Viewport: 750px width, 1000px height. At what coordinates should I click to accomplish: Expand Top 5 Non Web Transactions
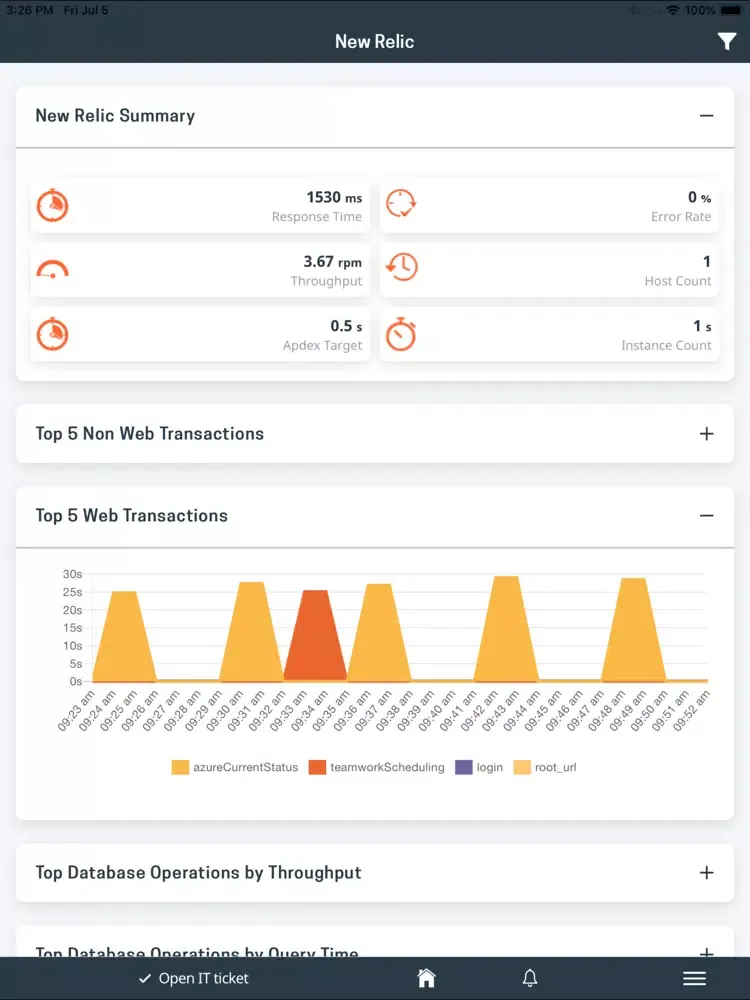(x=706, y=434)
